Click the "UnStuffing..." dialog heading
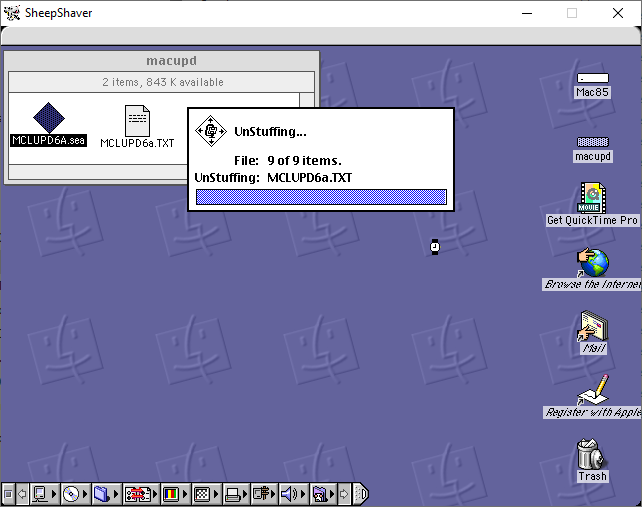Screen dimensions: 642x507 pos(270,131)
